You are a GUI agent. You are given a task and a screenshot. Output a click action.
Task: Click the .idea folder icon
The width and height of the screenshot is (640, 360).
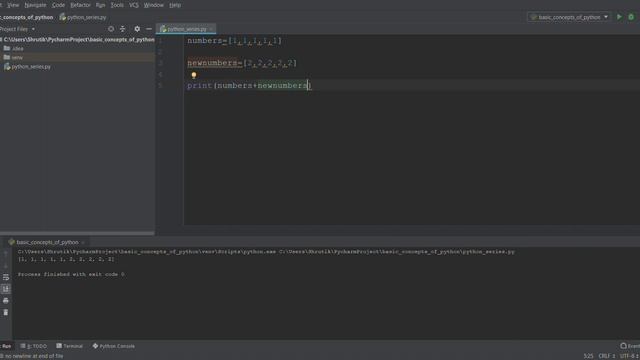click(7, 48)
